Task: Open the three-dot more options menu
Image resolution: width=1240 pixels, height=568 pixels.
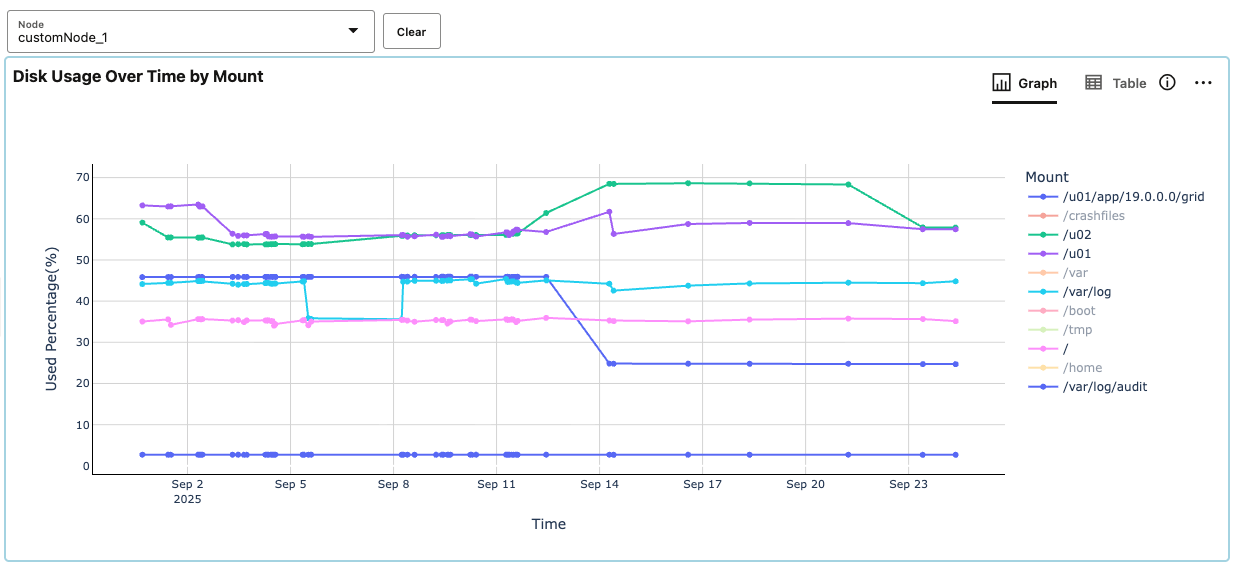Action: [1204, 83]
